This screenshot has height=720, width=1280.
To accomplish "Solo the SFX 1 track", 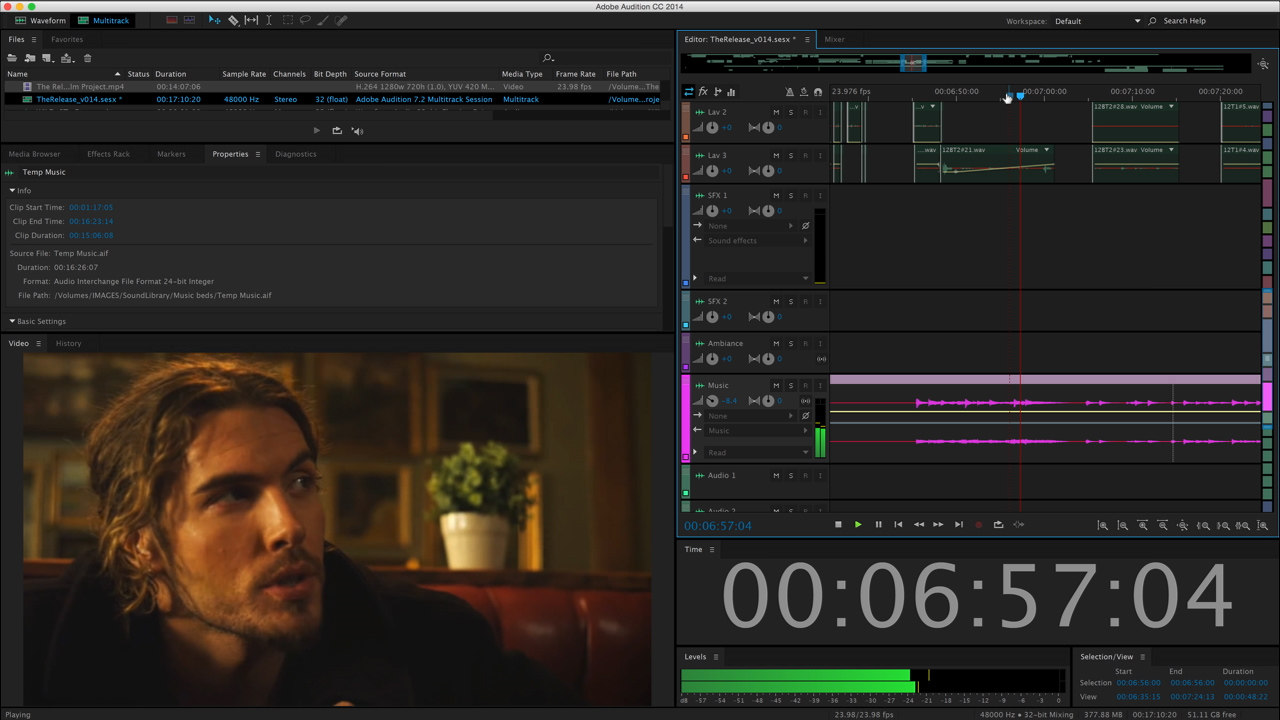I will click(x=791, y=195).
